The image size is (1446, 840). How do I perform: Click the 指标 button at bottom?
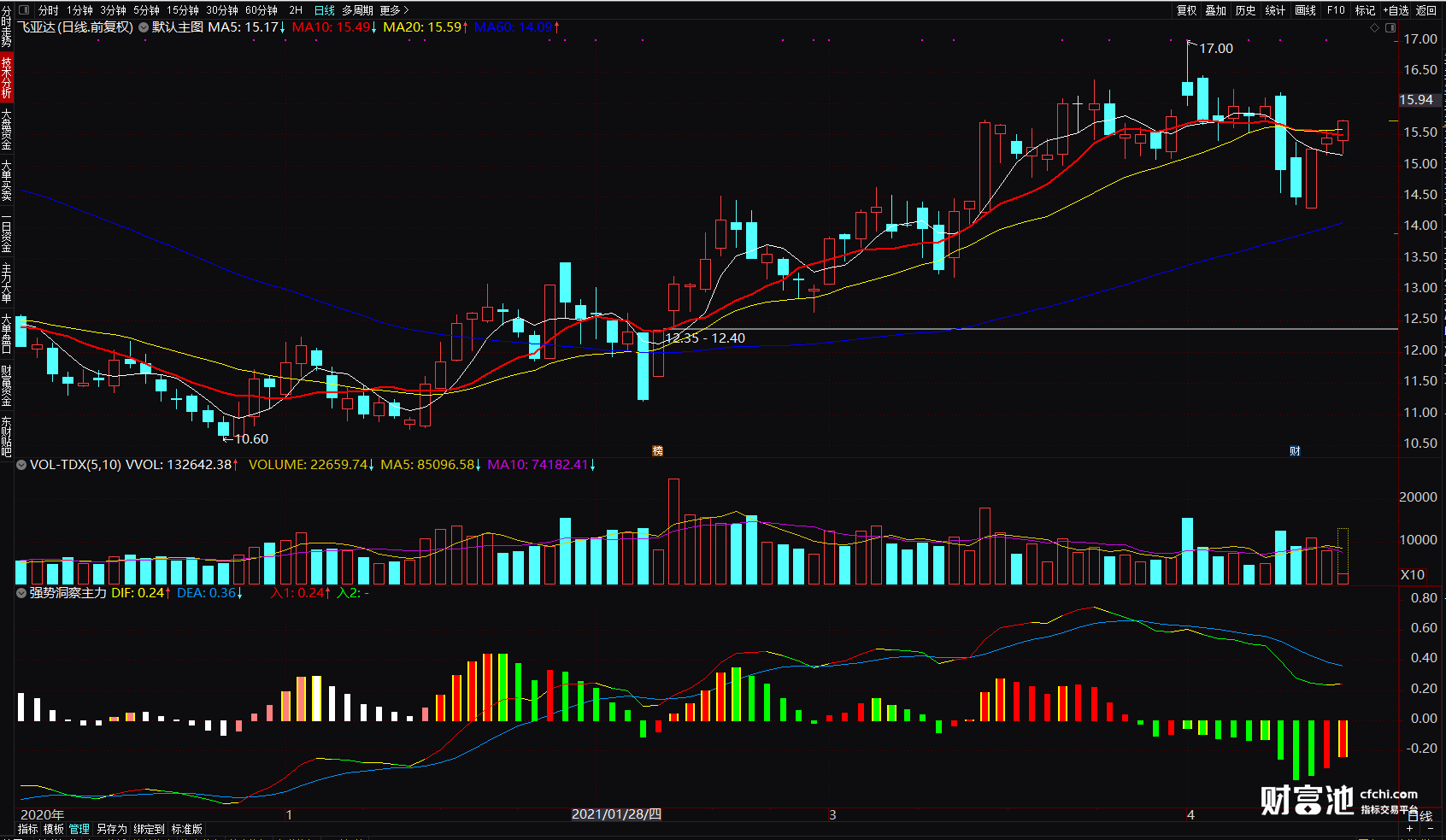27,829
